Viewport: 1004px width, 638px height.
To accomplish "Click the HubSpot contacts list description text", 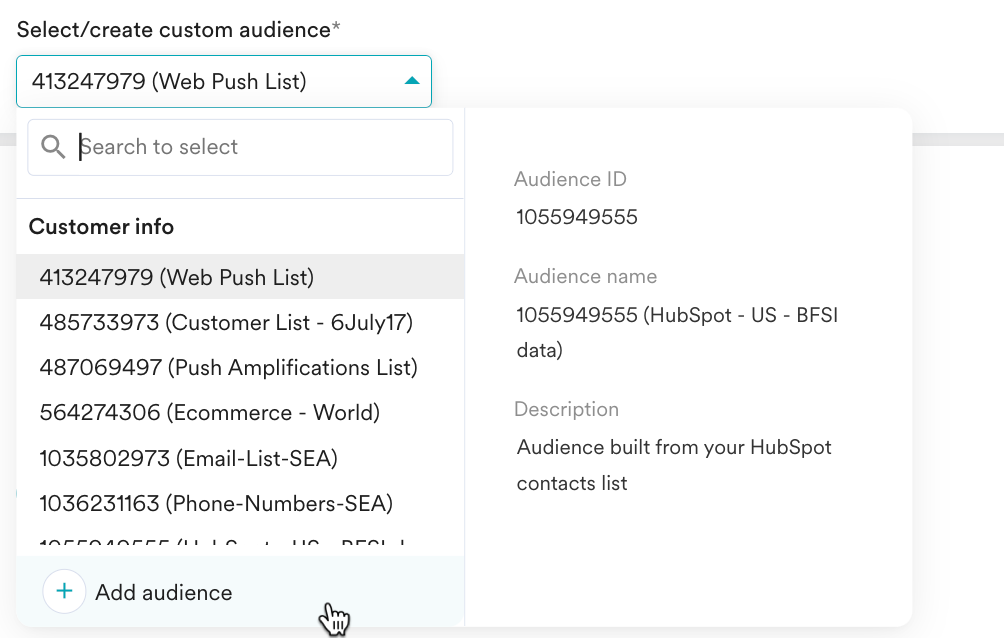I will coord(673,465).
